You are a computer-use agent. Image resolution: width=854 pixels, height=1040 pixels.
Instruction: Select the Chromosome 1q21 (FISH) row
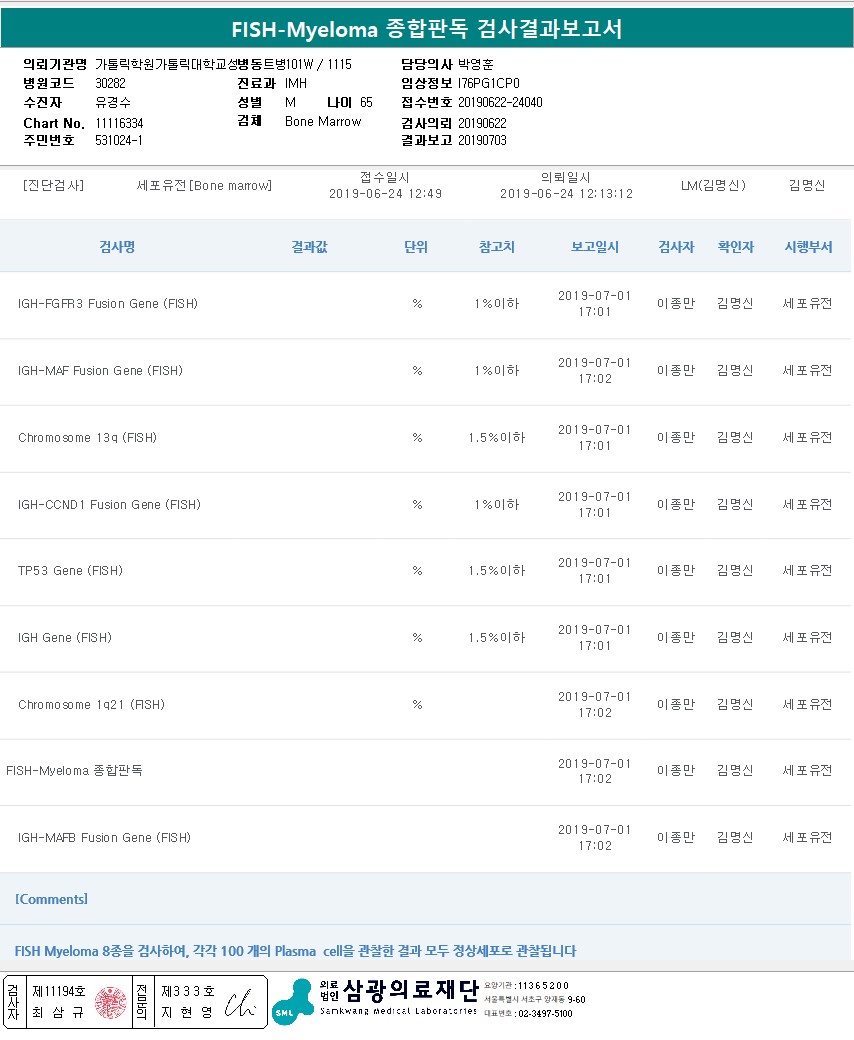tap(91, 705)
